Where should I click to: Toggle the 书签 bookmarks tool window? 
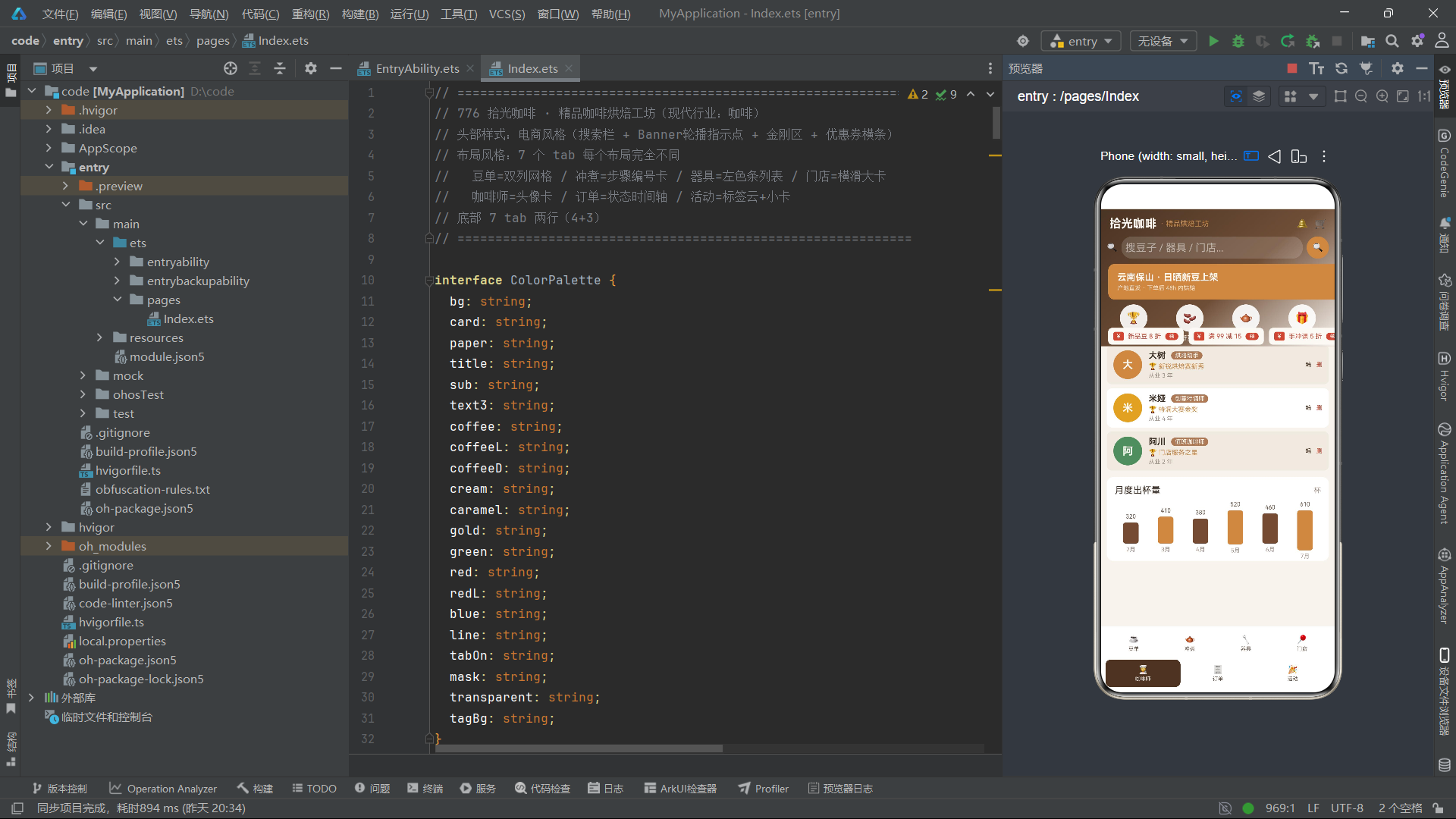point(11,696)
